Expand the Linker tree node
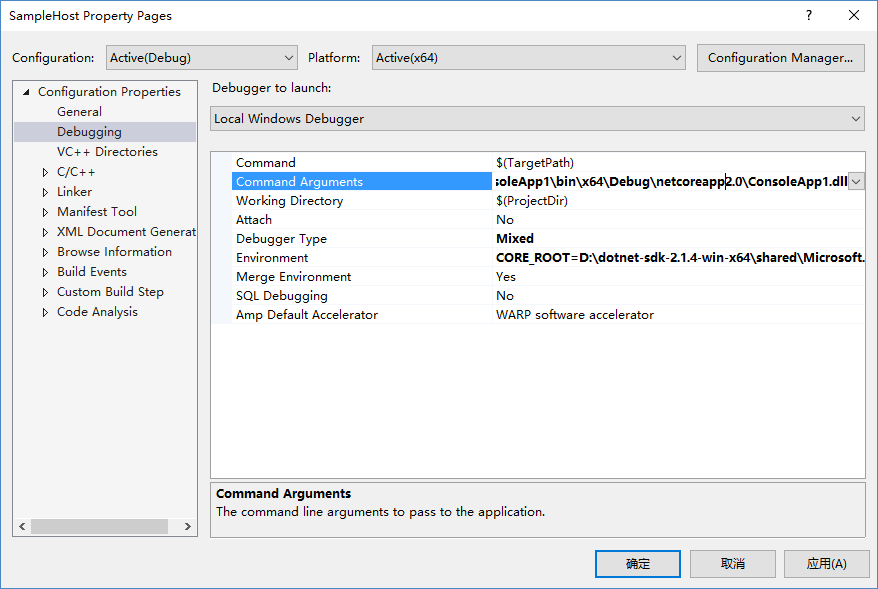Image resolution: width=878 pixels, height=589 pixels. (x=44, y=191)
